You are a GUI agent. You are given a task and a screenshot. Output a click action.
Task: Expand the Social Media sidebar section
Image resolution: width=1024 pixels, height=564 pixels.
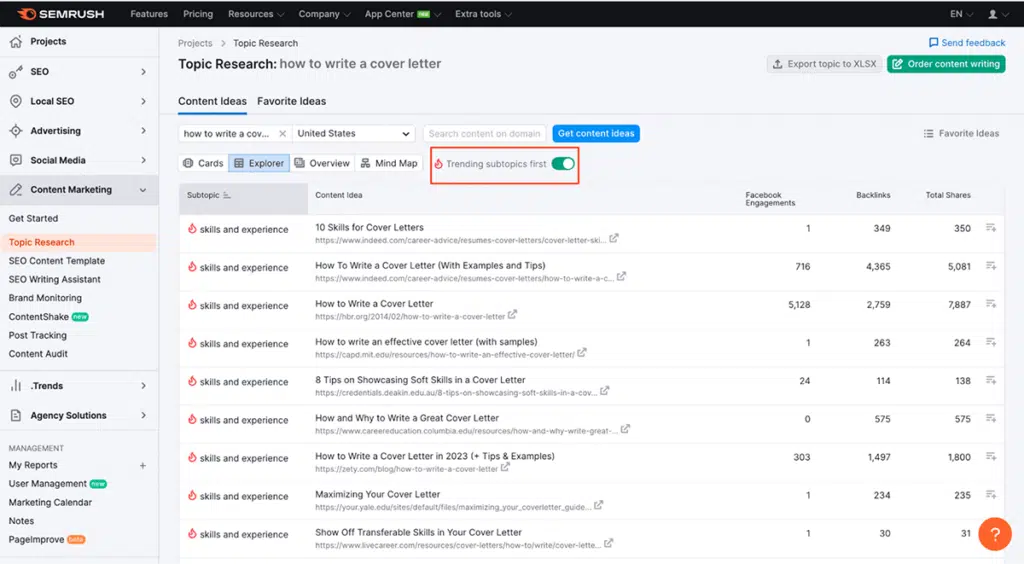[x=143, y=160]
